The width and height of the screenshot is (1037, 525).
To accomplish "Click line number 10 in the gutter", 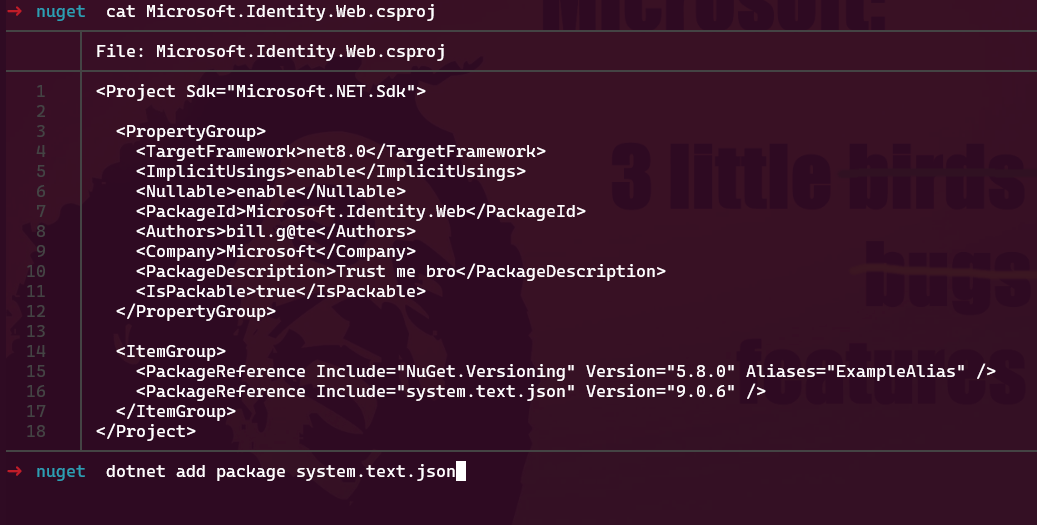I will (x=36, y=271).
